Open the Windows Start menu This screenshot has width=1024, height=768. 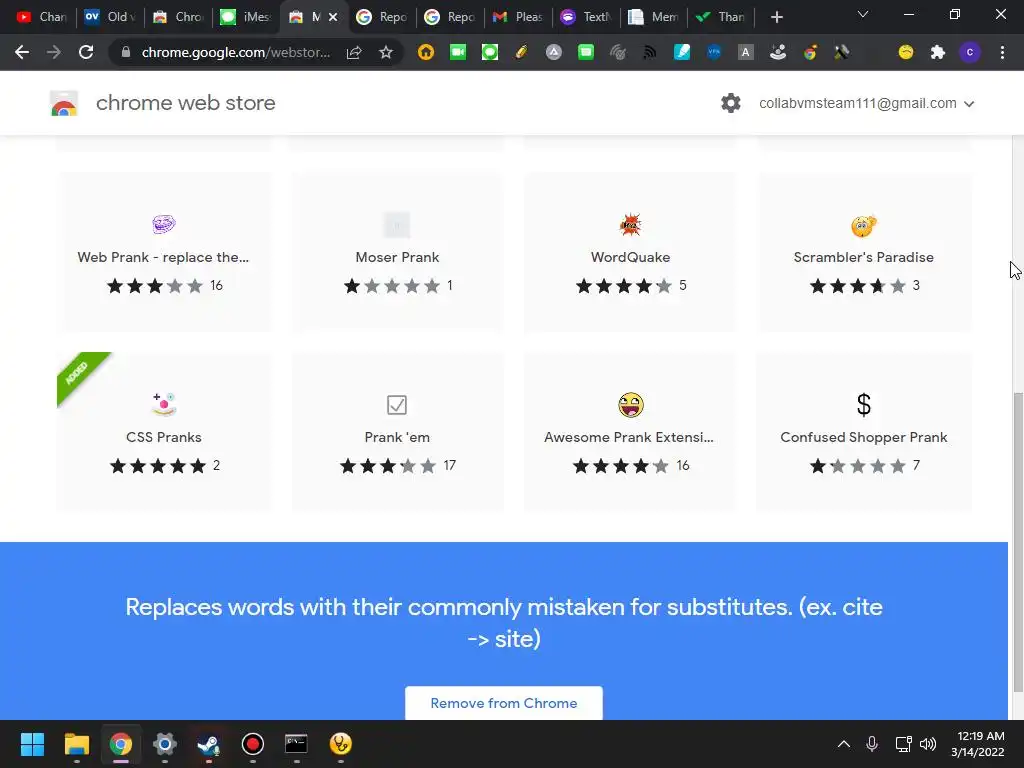coord(32,744)
